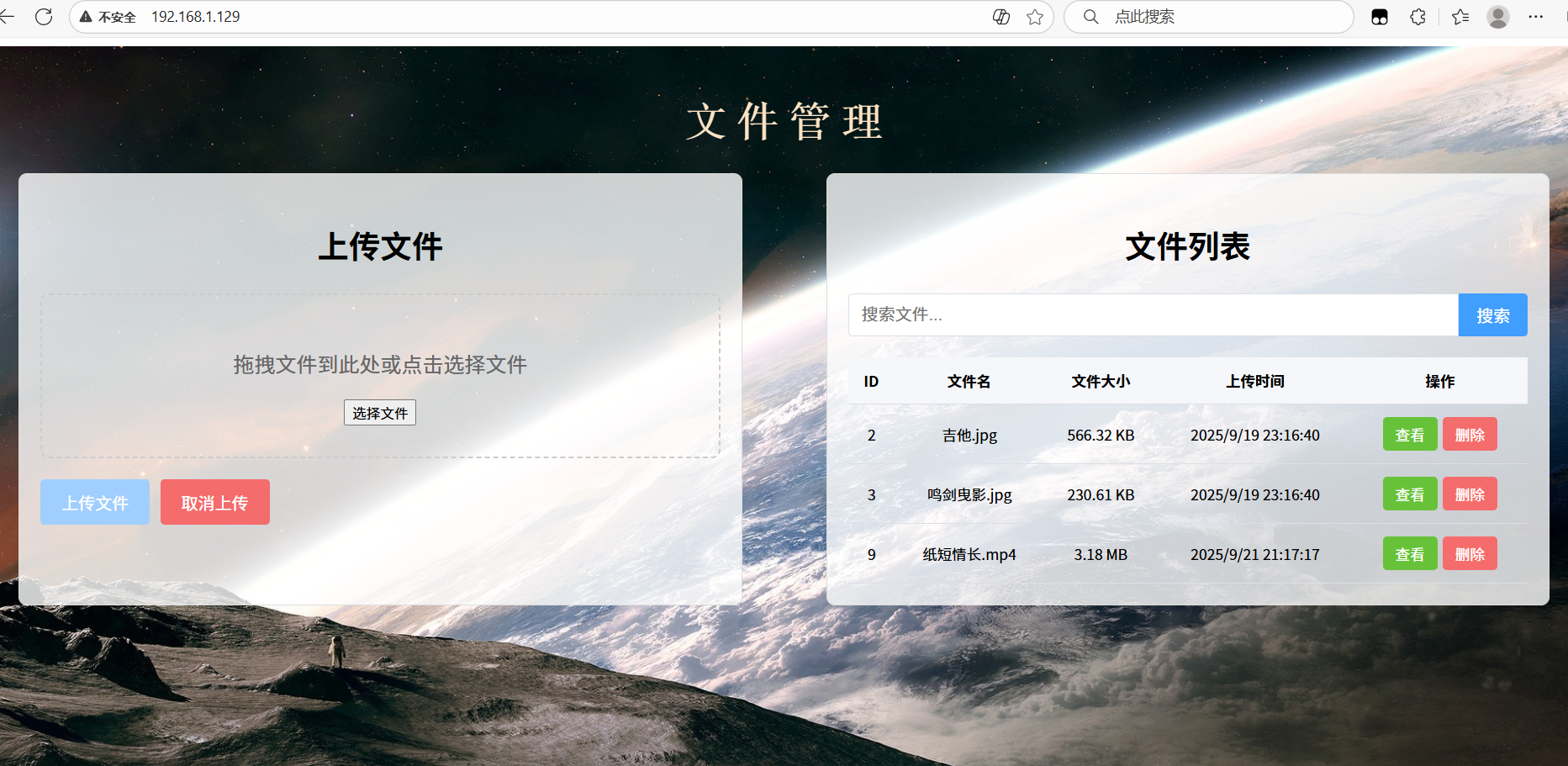Screen dimensions: 1568x766
Task: Focus the address bar showing 192.168.1.129
Action: 562,17
